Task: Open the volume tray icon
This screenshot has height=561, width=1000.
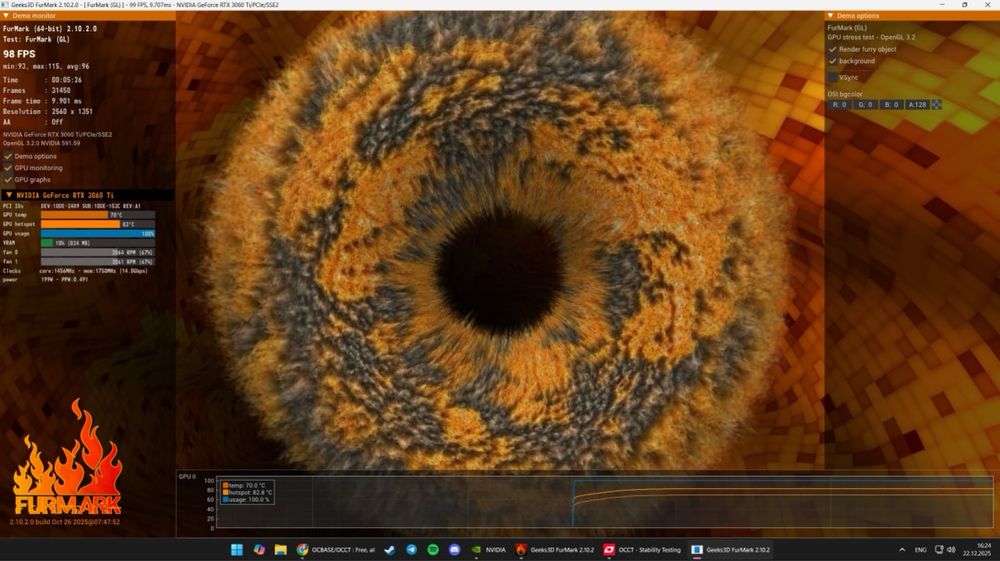Action: pyautogui.click(x=951, y=550)
